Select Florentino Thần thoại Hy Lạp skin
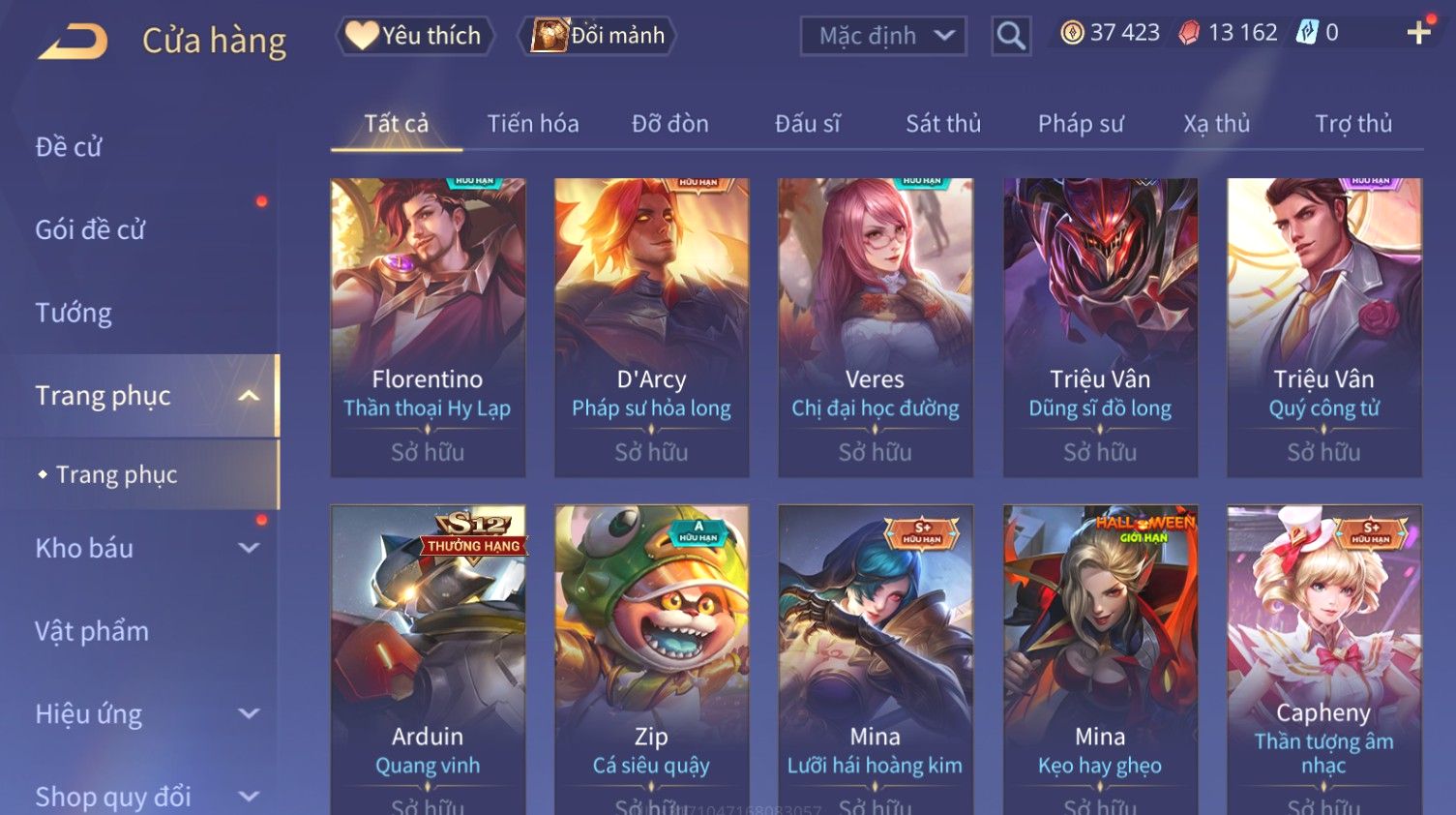Screen dimensions: 1456x815 coord(428,327)
